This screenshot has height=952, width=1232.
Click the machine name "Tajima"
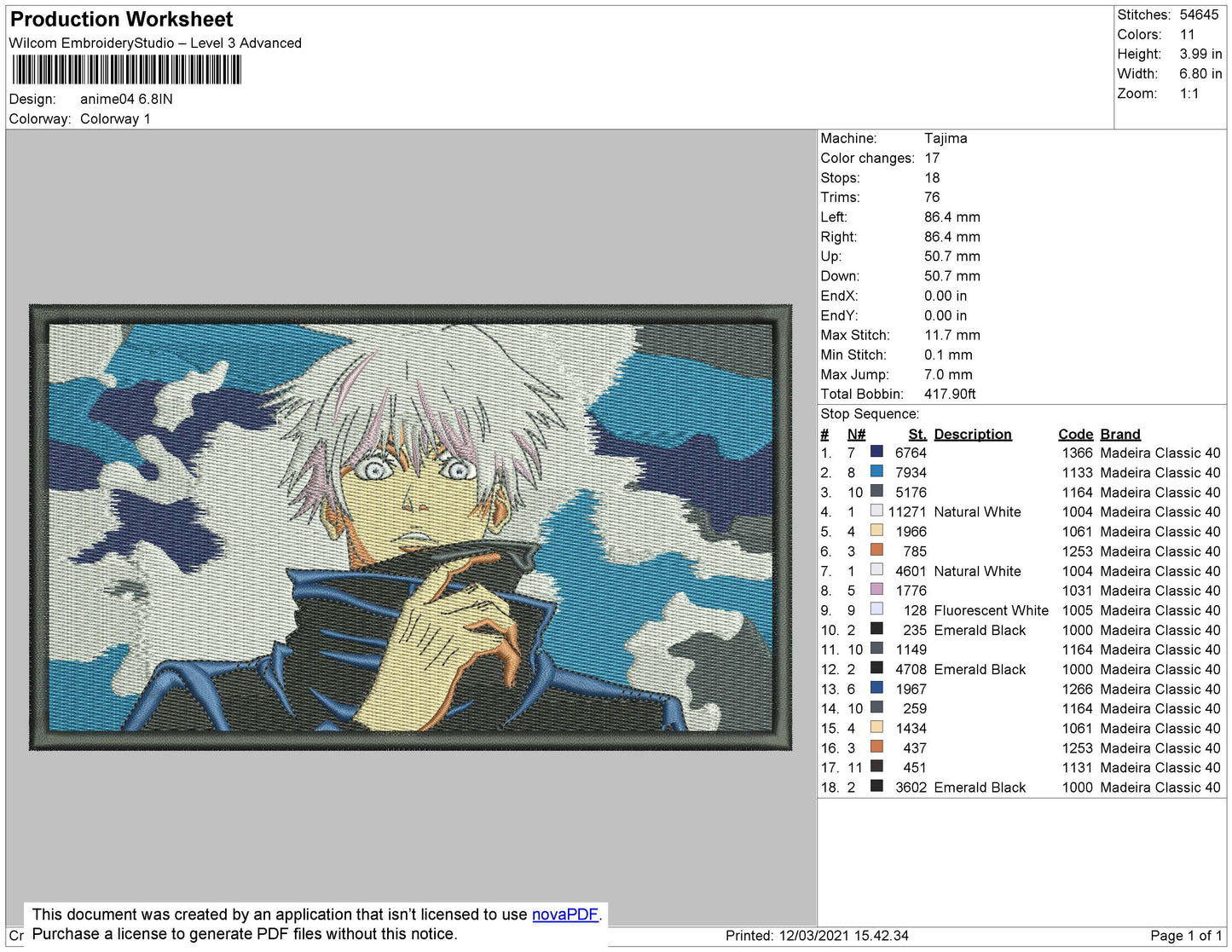[x=946, y=138]
